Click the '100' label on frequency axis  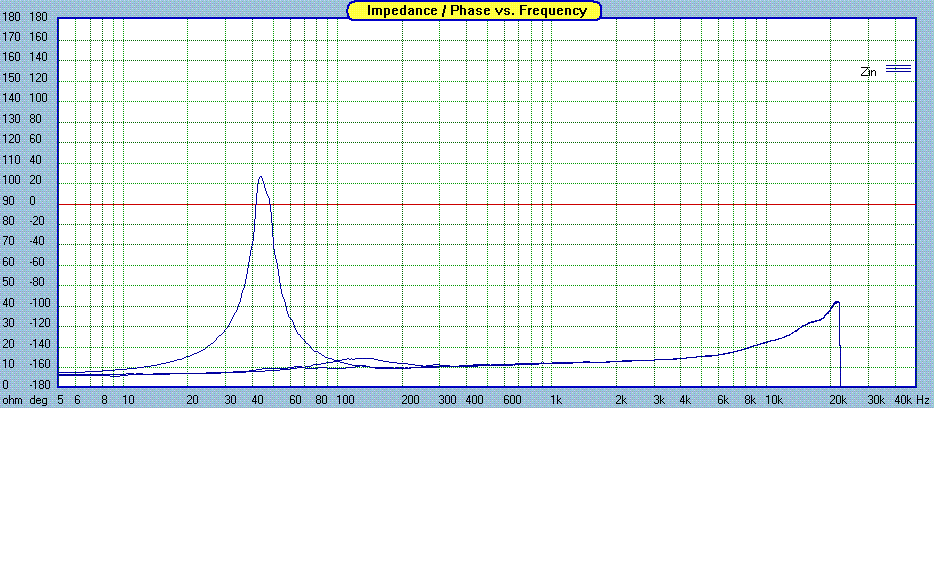(345, 400)
